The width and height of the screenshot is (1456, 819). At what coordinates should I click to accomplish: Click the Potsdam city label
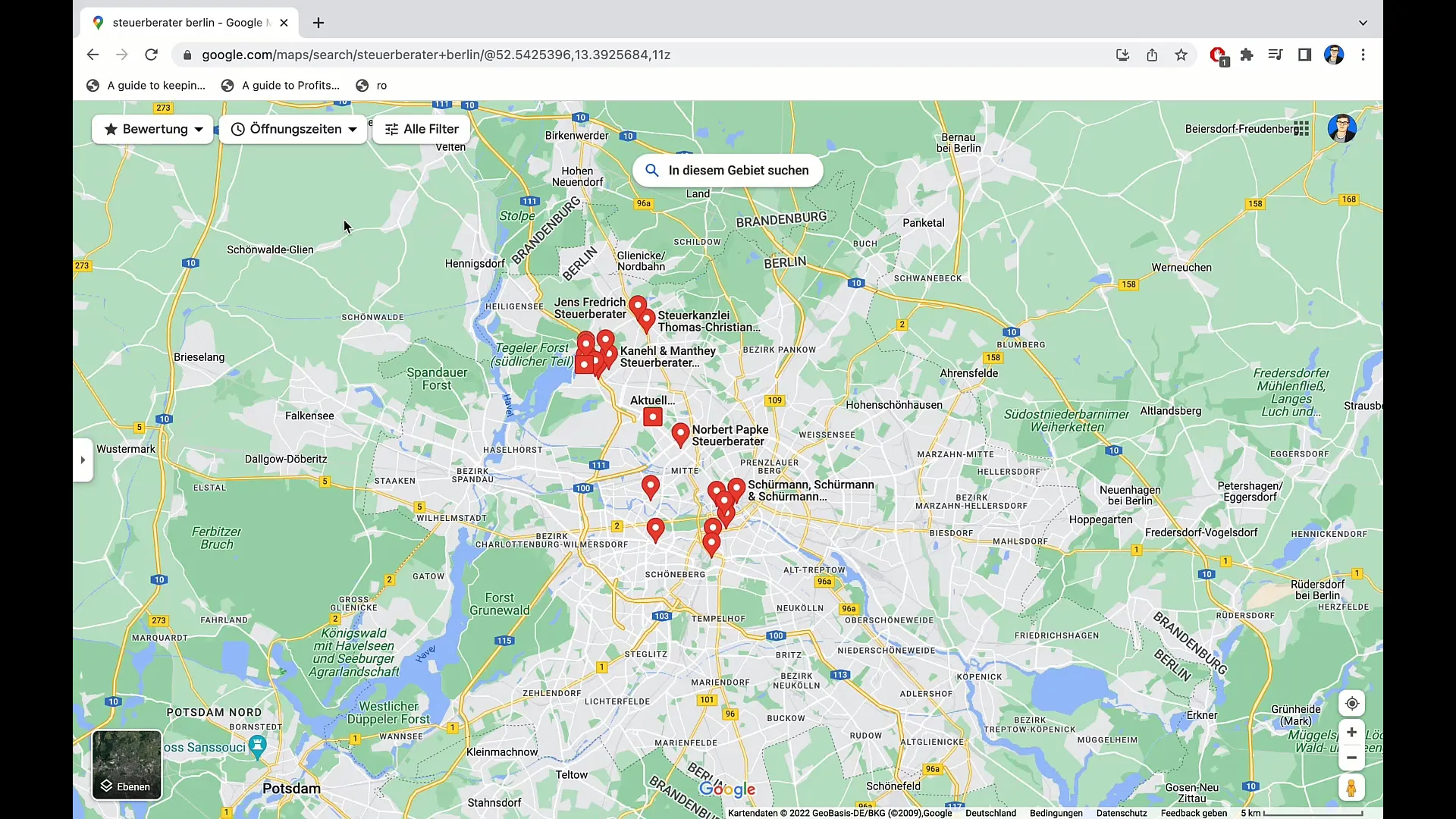(291, 789)
